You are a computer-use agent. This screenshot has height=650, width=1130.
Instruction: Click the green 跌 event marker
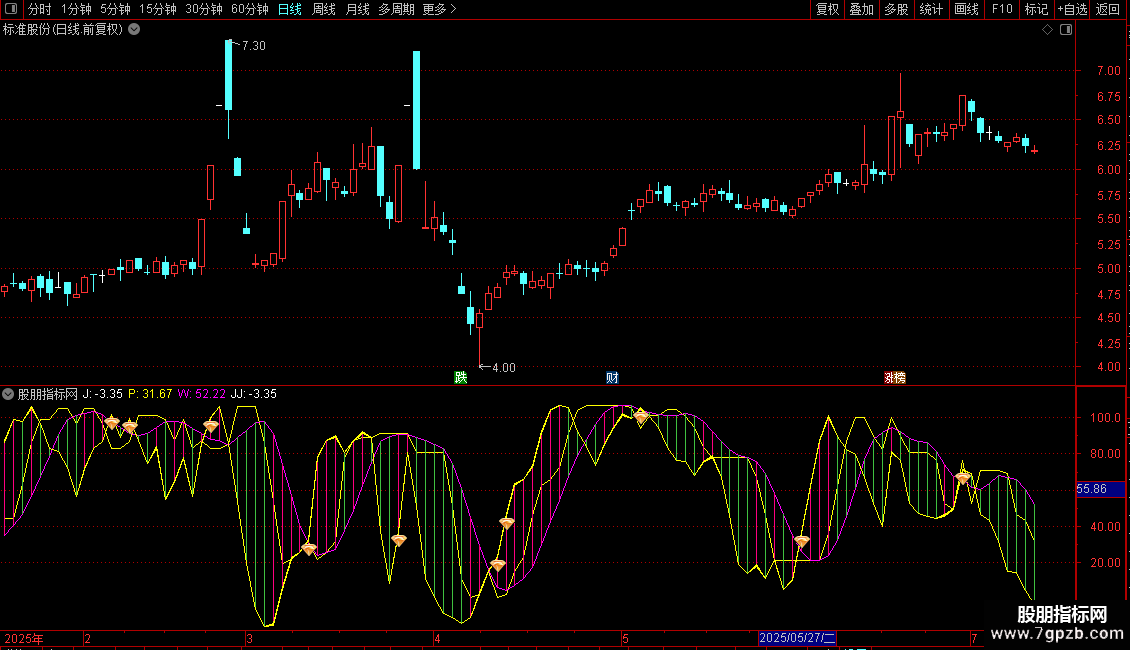(461, 378)
